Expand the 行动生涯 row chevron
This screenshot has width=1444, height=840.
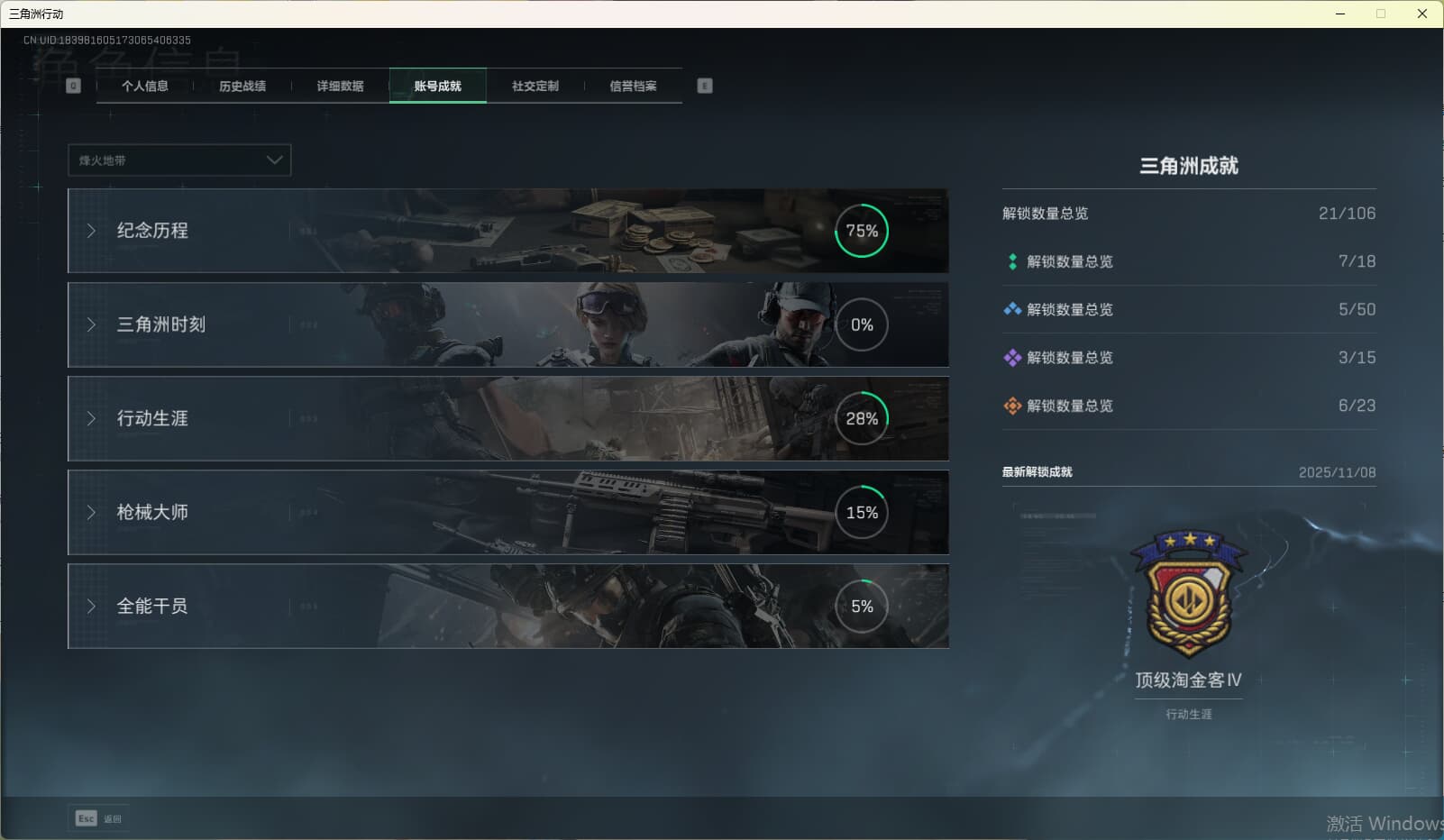tap(91, 418)
